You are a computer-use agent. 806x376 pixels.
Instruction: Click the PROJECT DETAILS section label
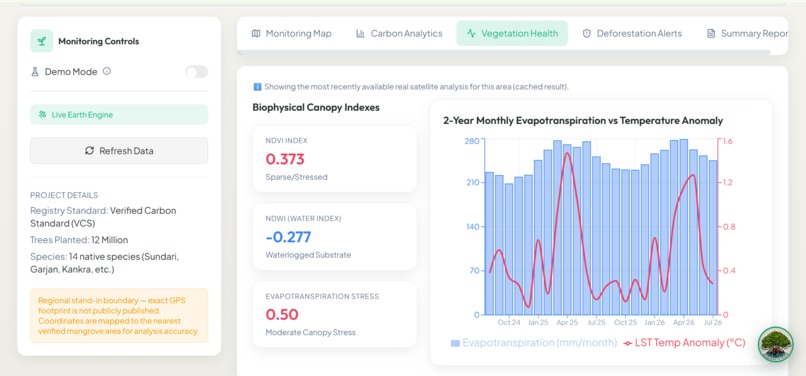[64, 195]
